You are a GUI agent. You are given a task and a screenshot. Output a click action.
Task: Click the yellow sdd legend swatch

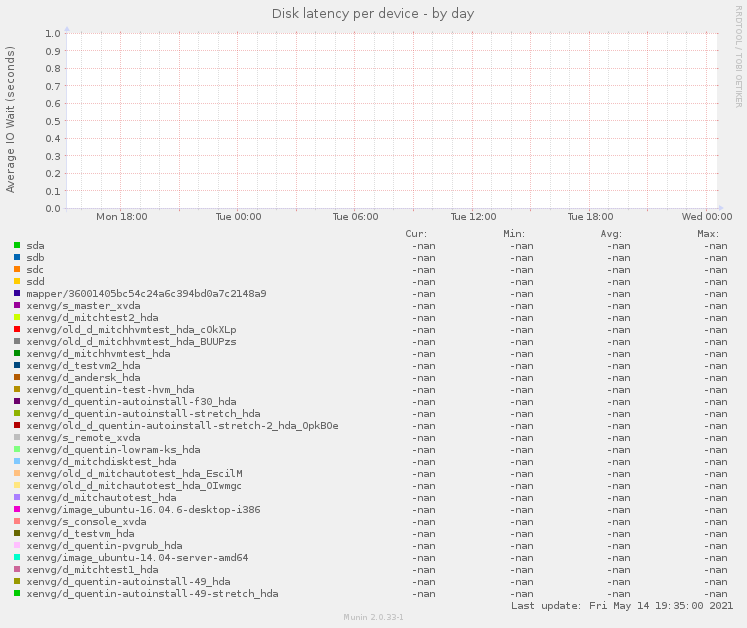coord(17,281)
